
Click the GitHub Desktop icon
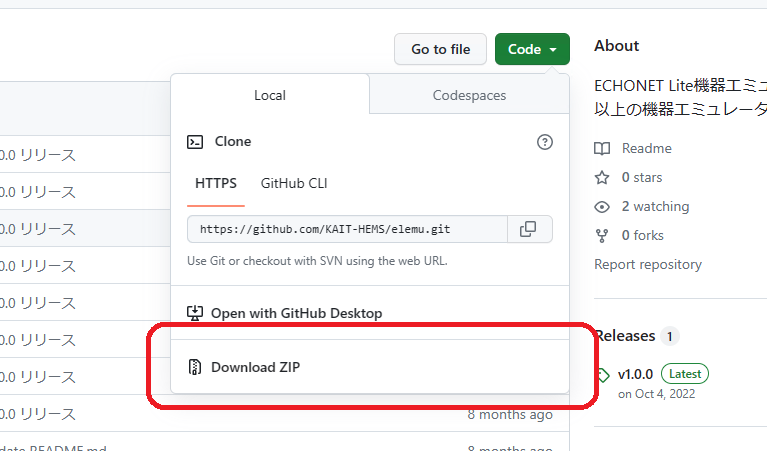196,313
